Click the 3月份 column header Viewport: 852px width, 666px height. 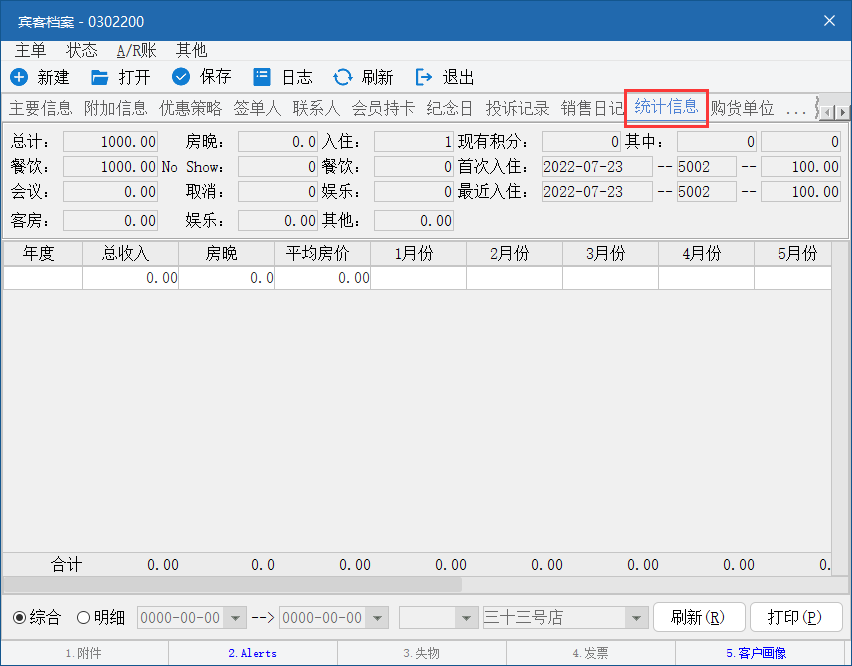coord(610,254)
